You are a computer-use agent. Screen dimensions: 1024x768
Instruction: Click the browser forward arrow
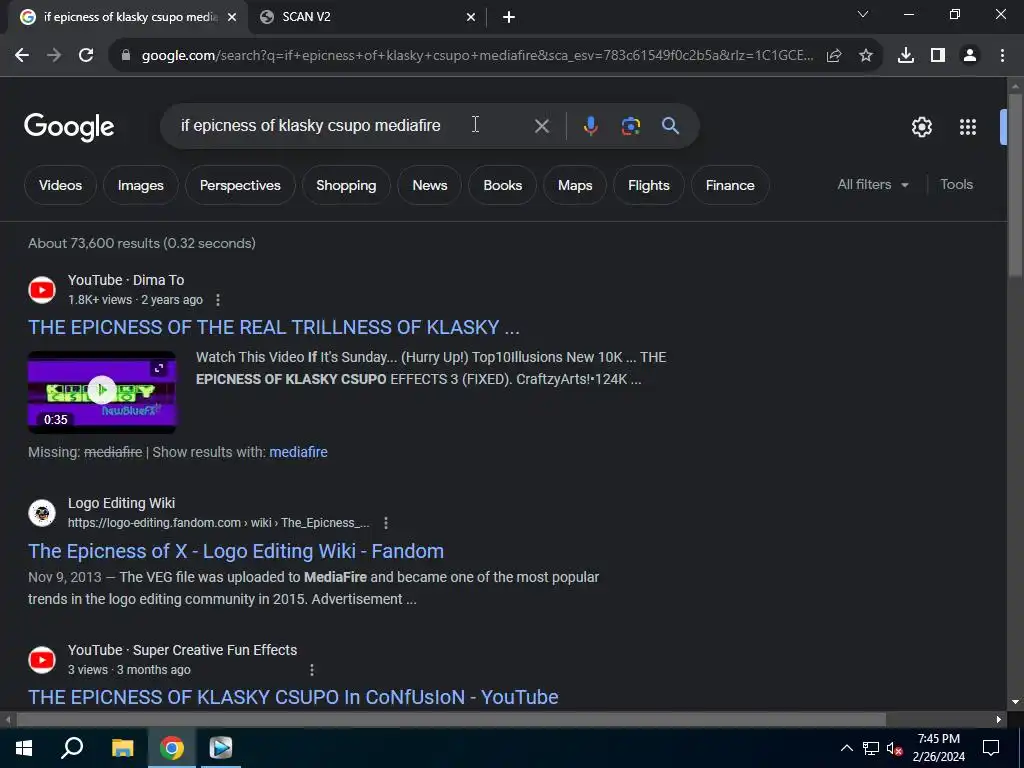click(54, 56)
